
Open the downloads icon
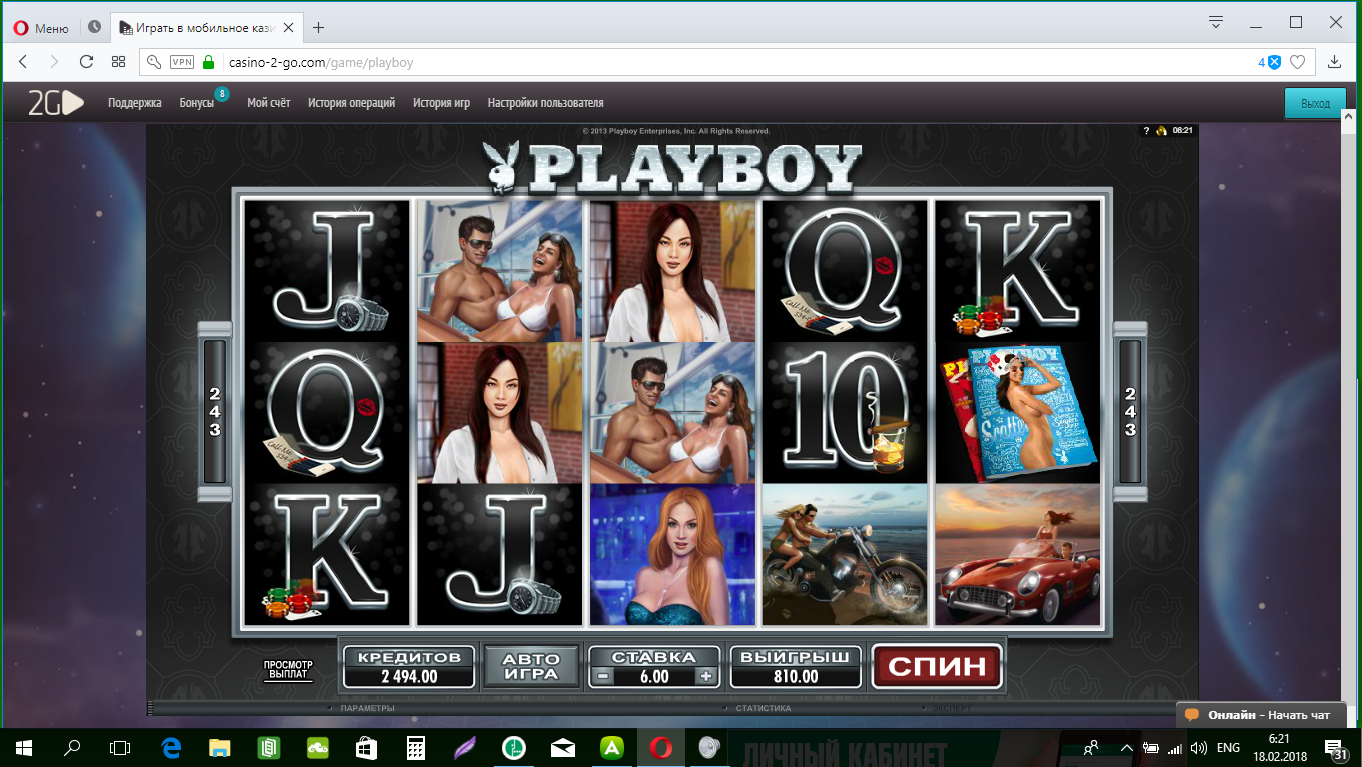point(1334,62)
